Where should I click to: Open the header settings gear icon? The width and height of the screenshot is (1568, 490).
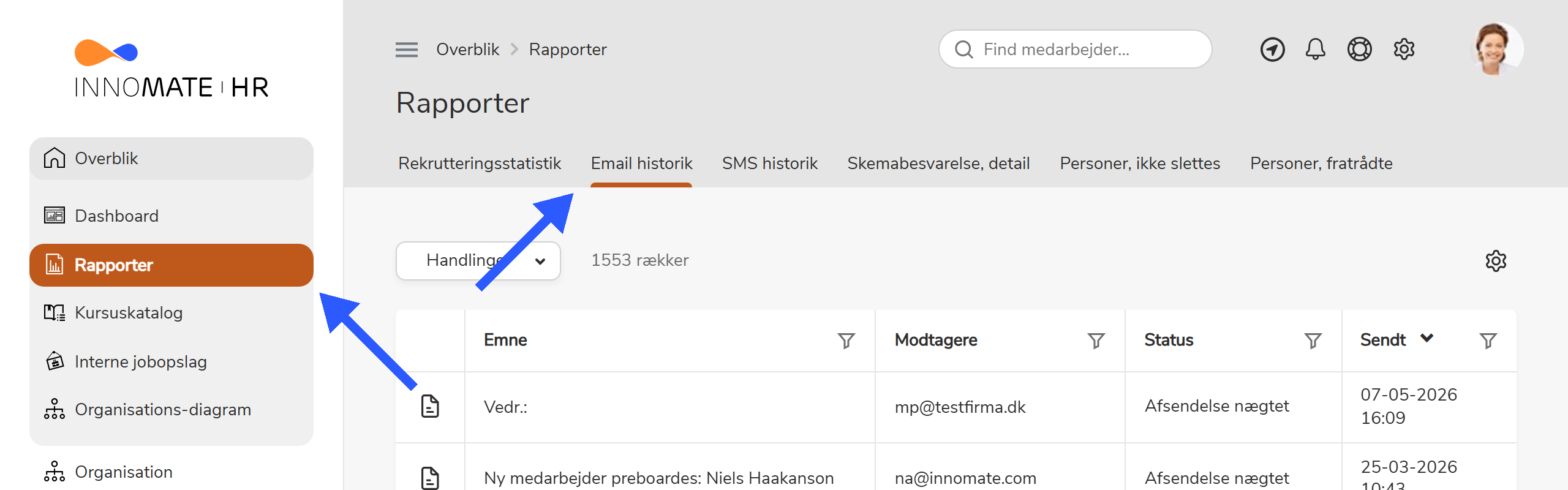1404,50
